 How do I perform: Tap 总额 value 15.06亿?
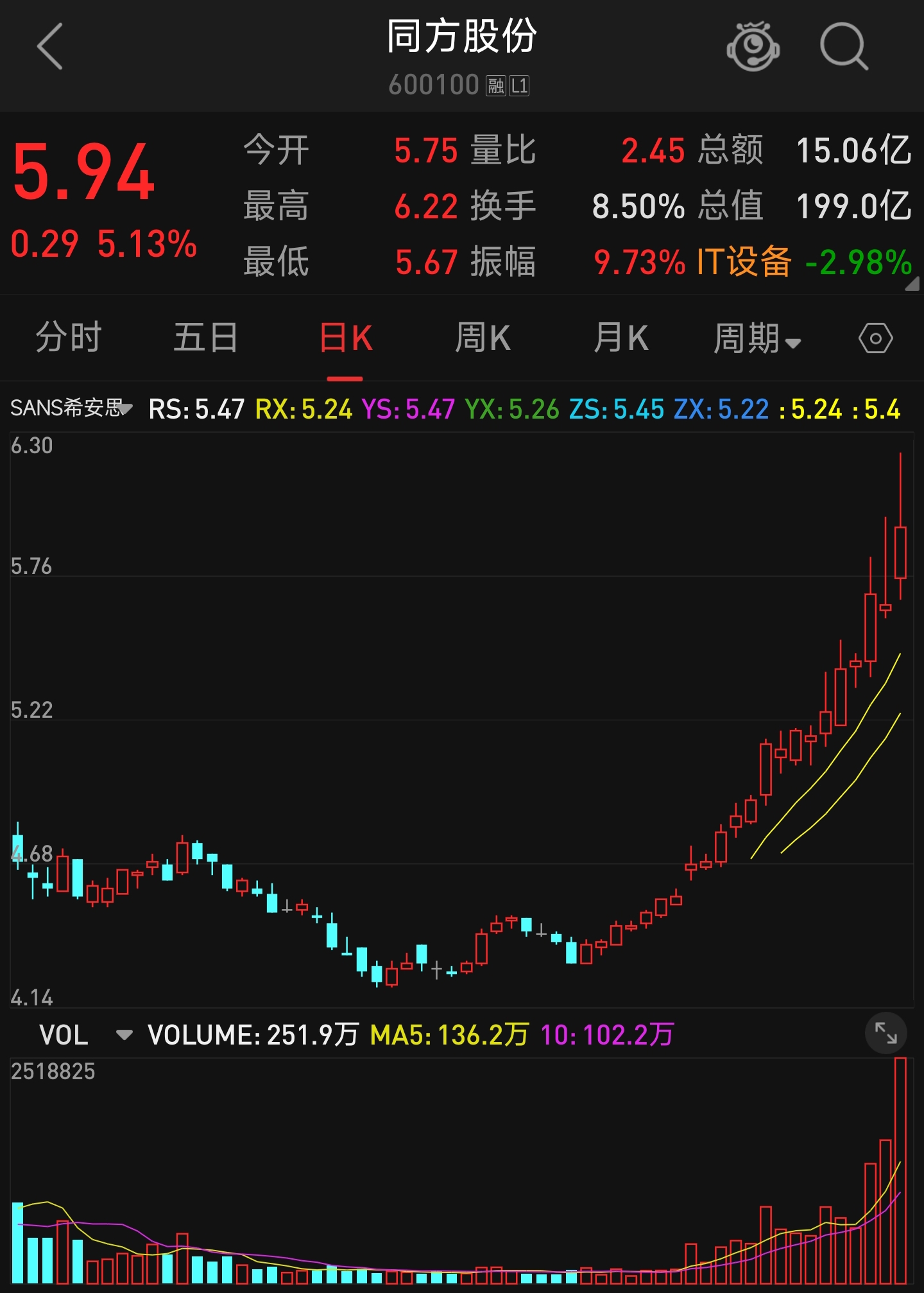[853, 151]
